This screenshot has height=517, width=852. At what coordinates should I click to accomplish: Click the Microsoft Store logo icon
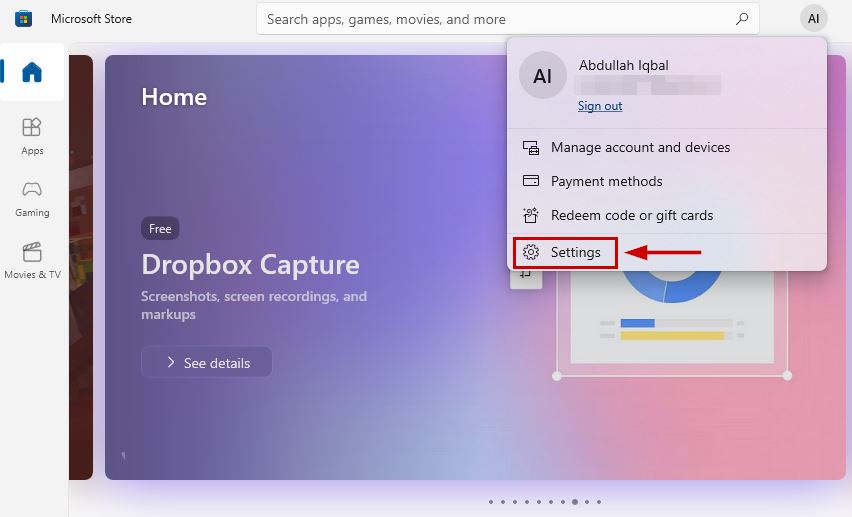[23, 19]
